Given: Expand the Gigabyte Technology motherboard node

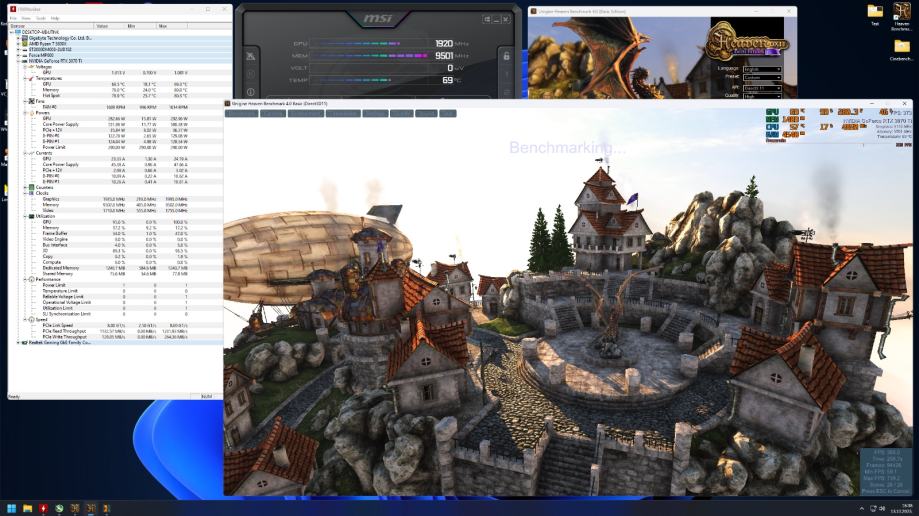Looking at the screenshot, I should 18,38.
